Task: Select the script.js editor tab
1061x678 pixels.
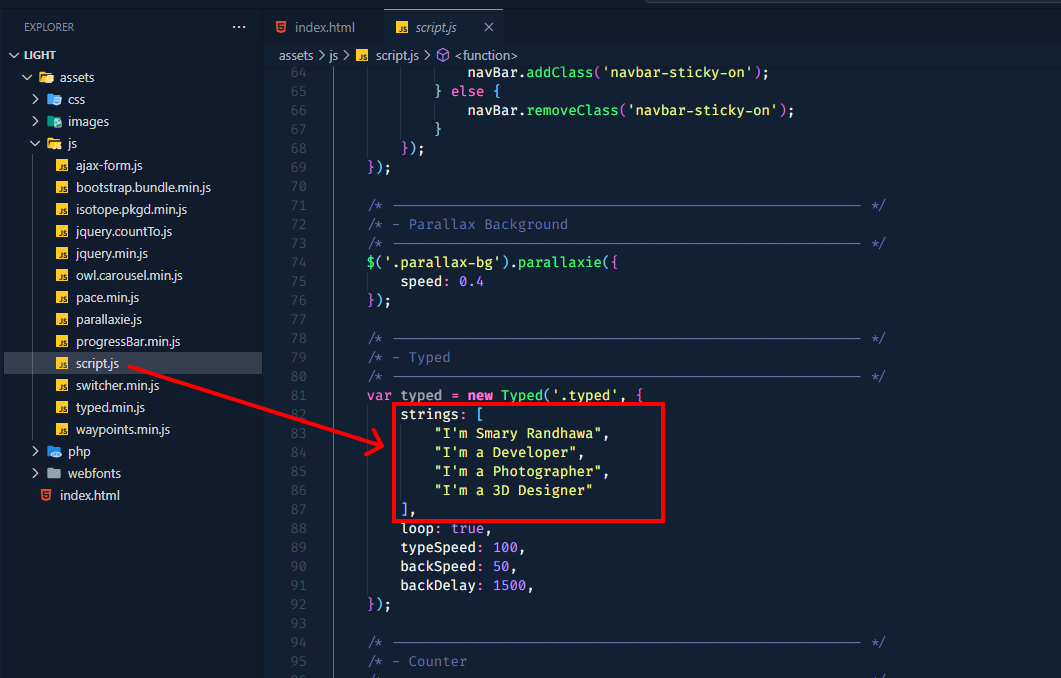Action: (443, 27)
